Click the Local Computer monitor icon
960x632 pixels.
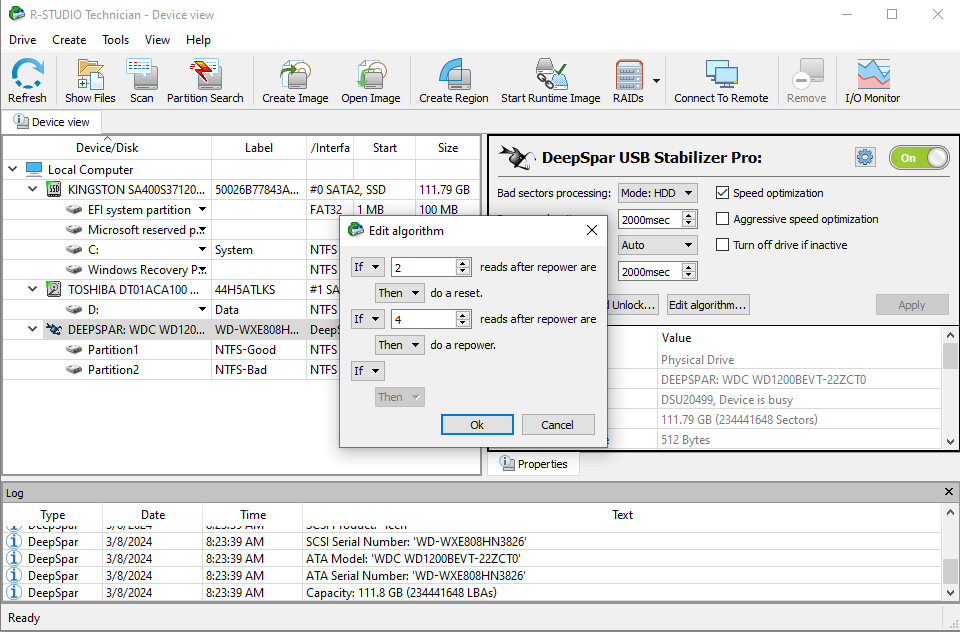click(x=34, y=170)
